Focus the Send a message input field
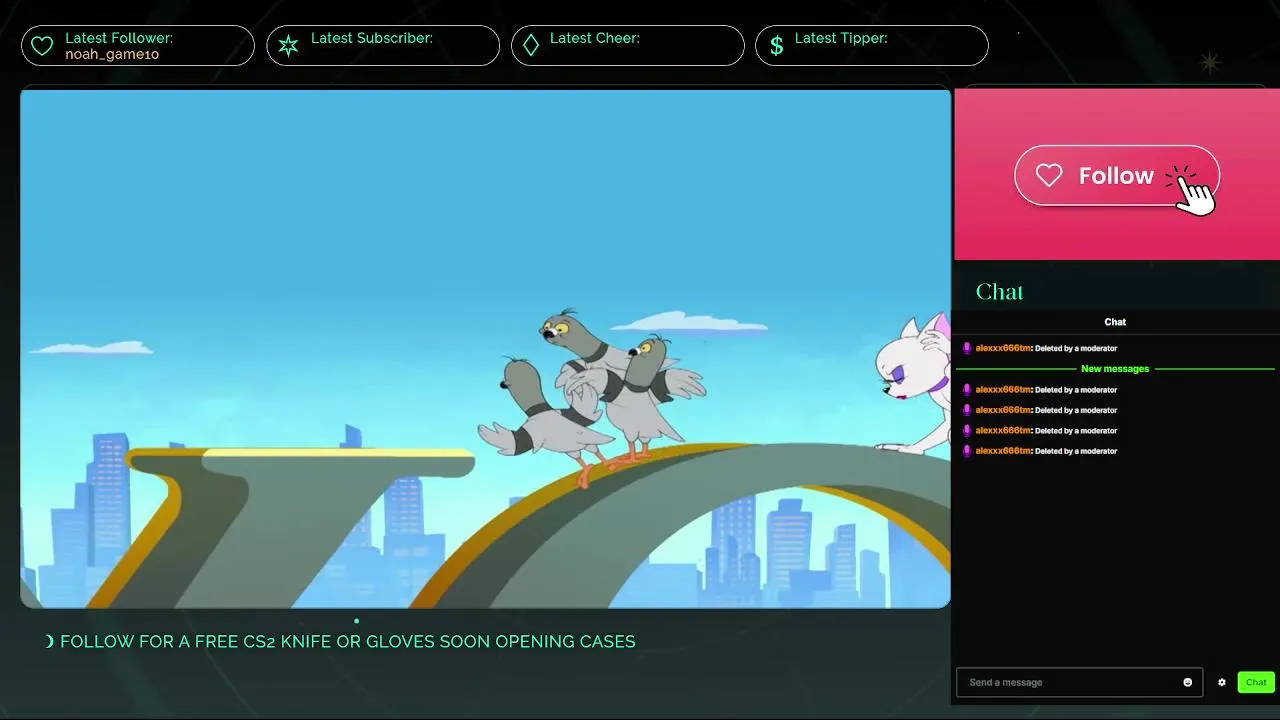 coord(1079,682)
